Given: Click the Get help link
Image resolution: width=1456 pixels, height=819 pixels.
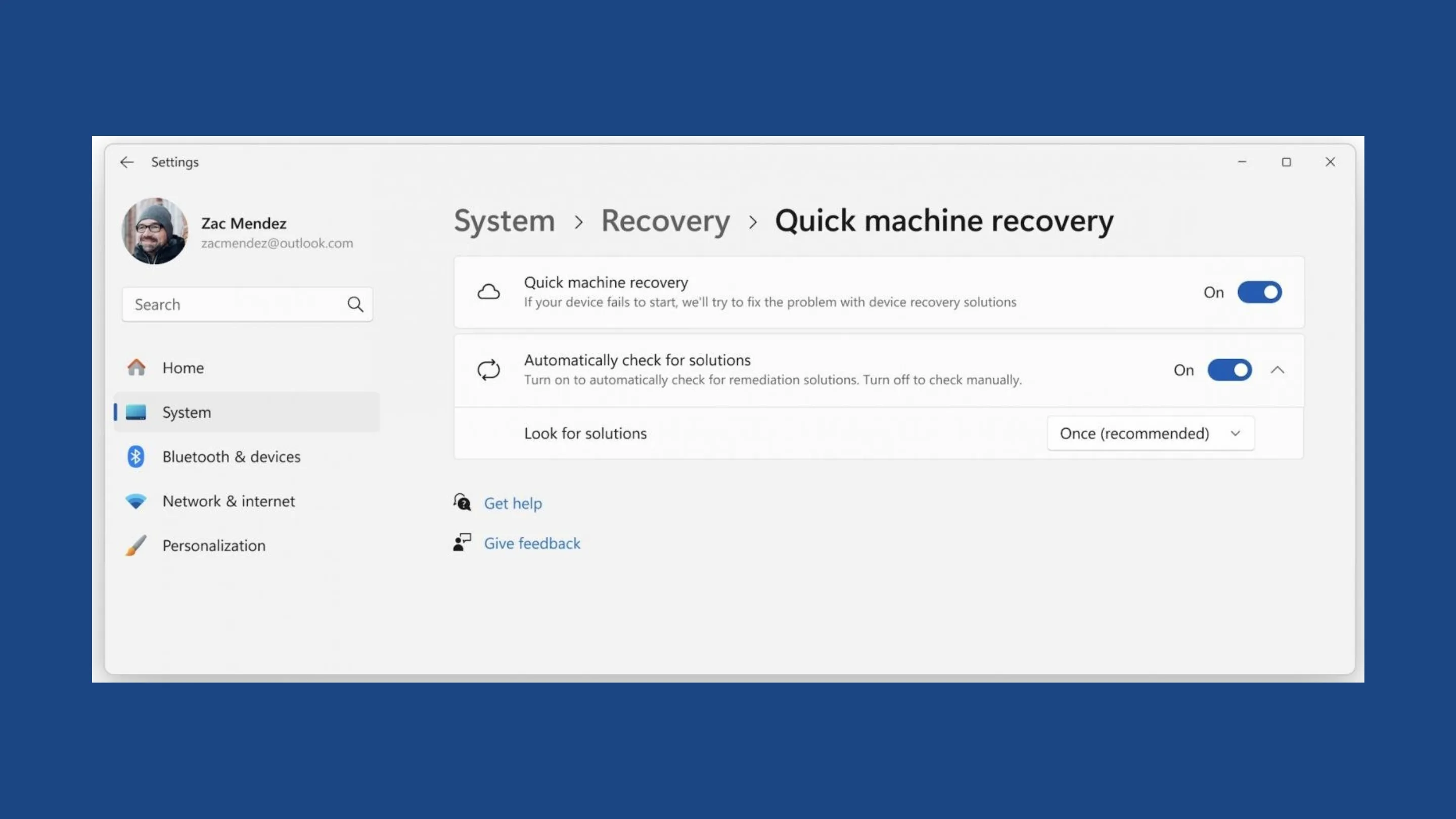Looking at the screenshot, I should pyautogui.click(x=513, y=503).
